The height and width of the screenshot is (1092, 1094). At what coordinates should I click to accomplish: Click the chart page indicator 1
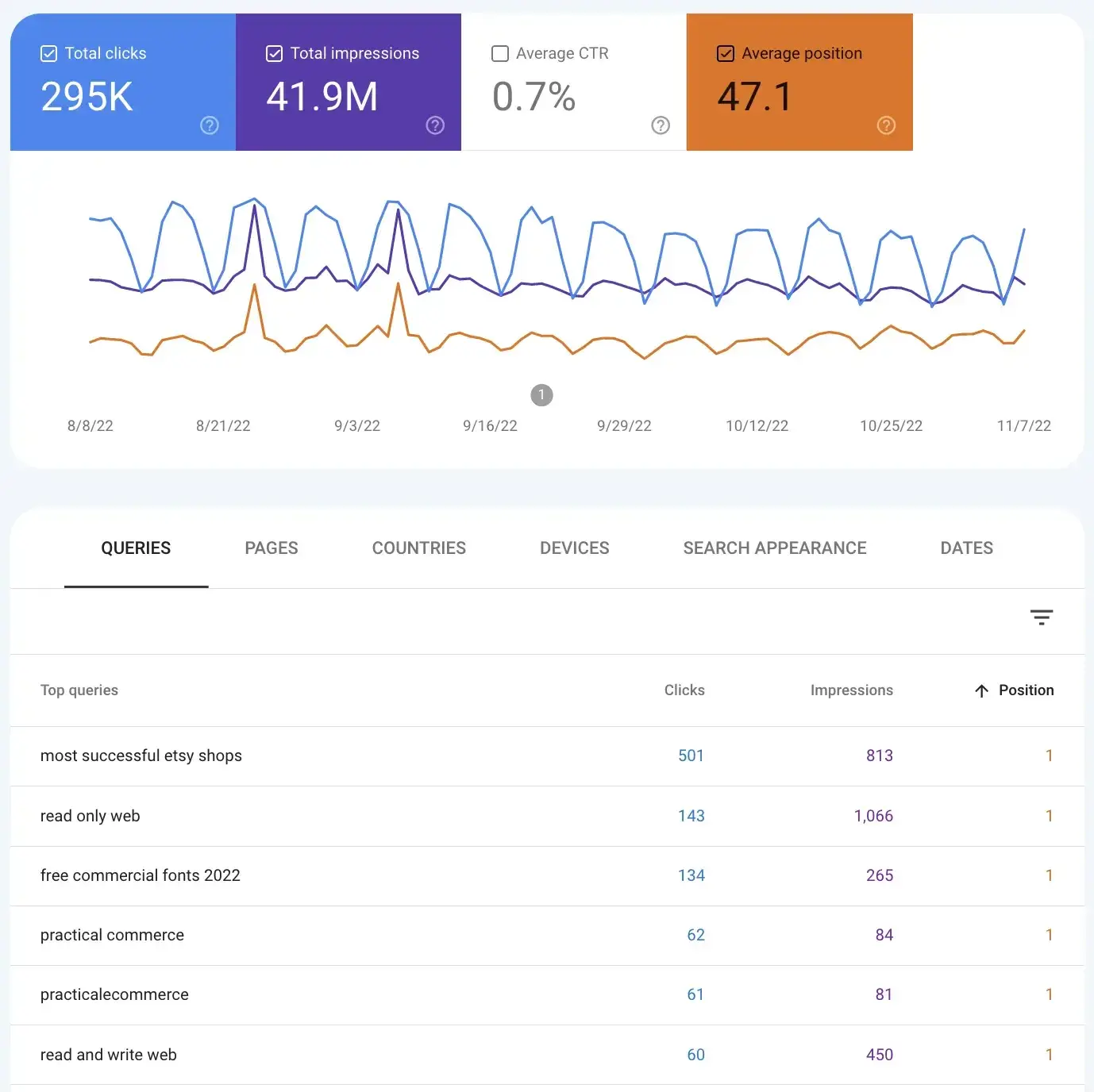[541, 394]
